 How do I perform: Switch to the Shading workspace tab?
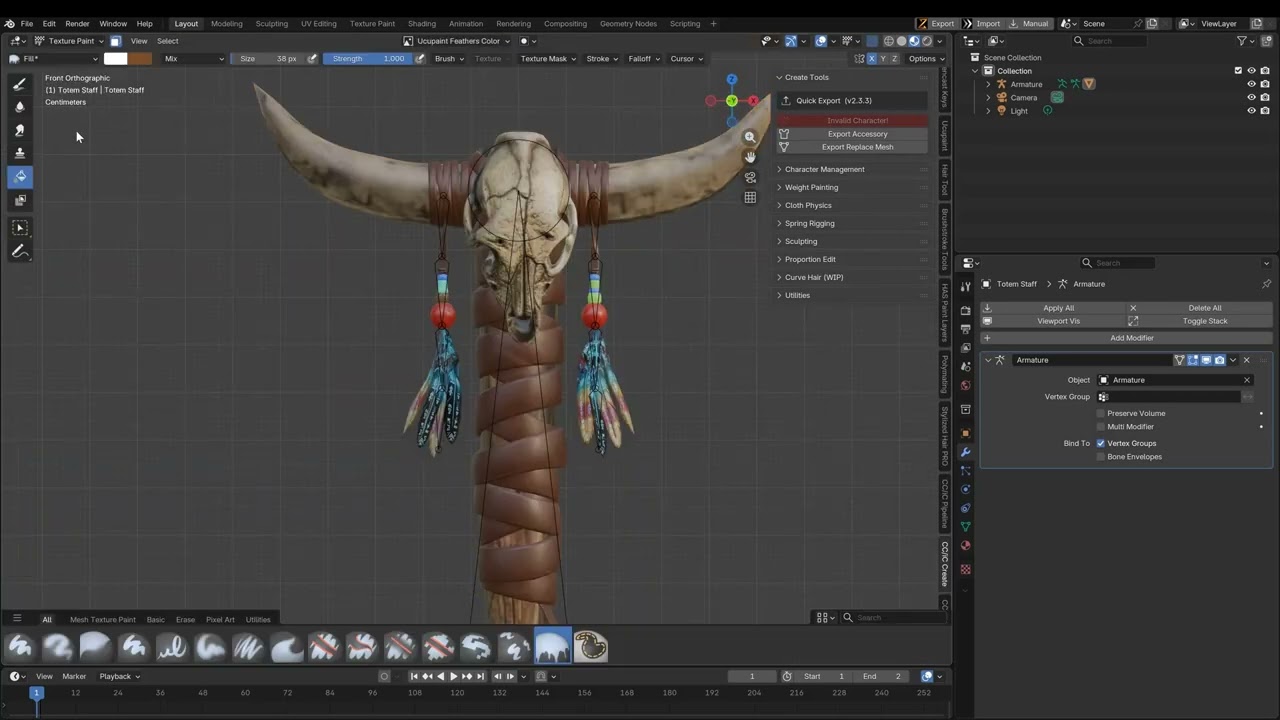tap(422, 23)
